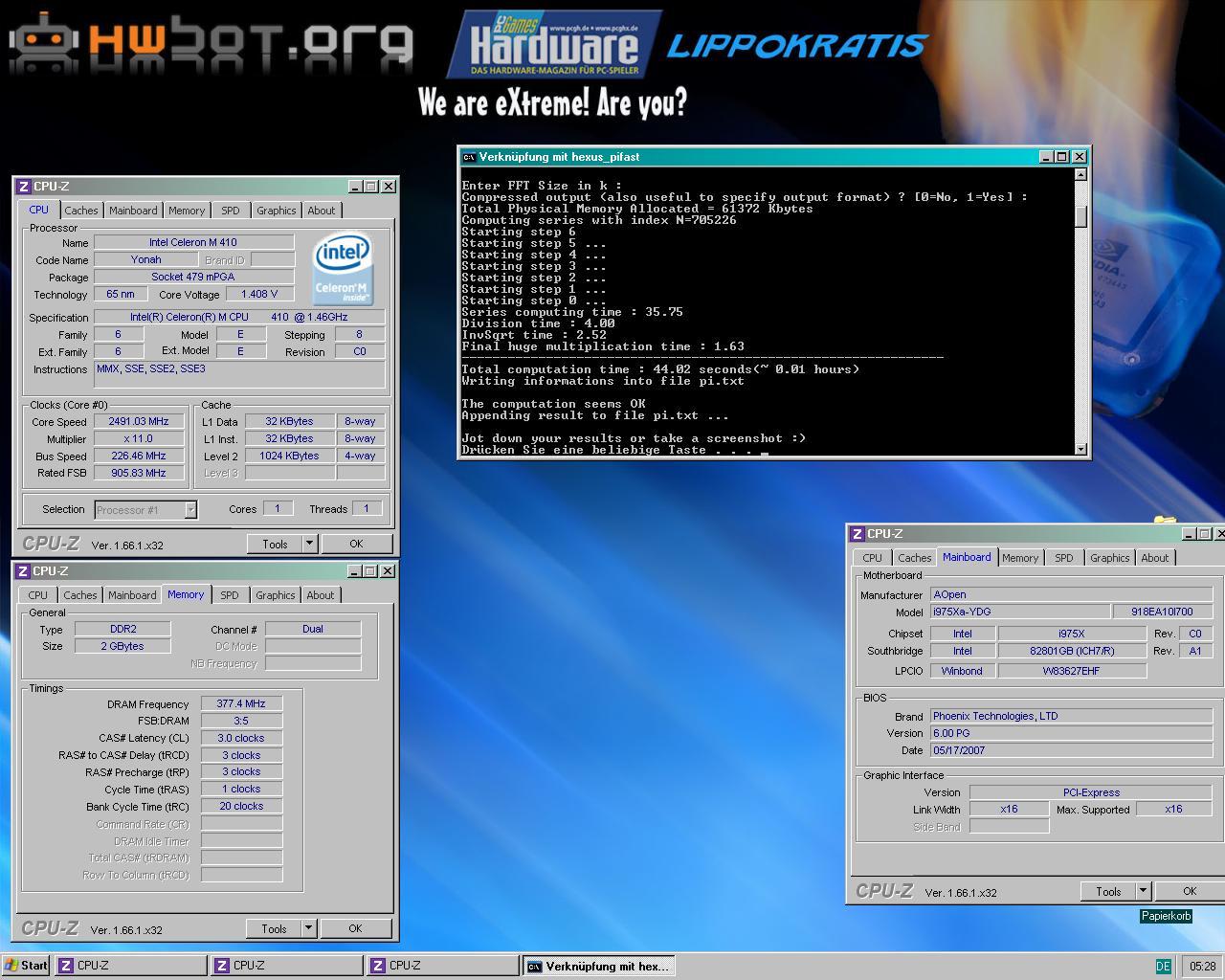Screen dimensions: 1225x980
Task: Open the Tools dropdown arrow in the Memory window
Action: pyautogui.click(x=308, y=928)
